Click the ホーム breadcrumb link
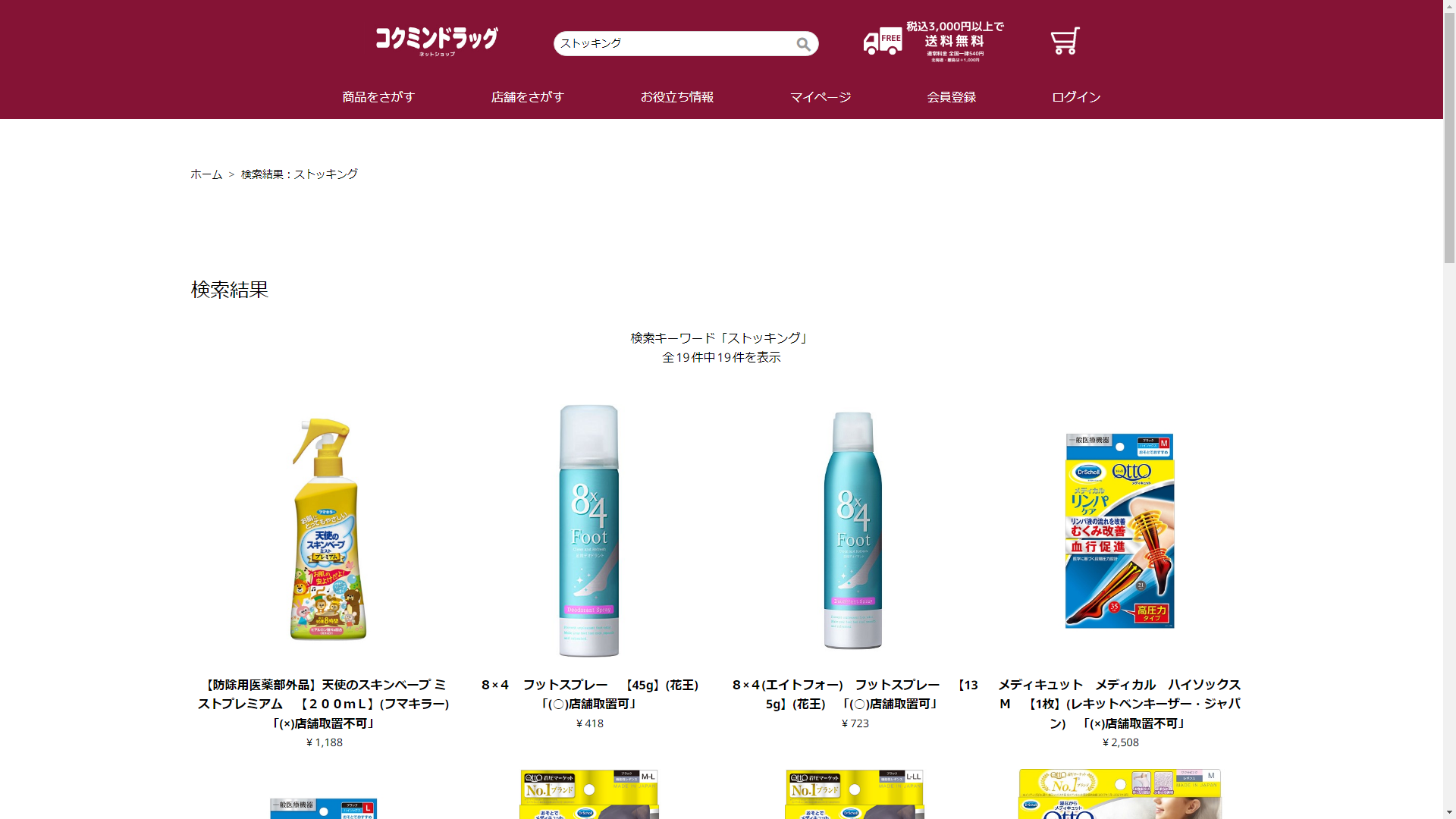This screenshot has height=819, width=1456. pos(206,174)
